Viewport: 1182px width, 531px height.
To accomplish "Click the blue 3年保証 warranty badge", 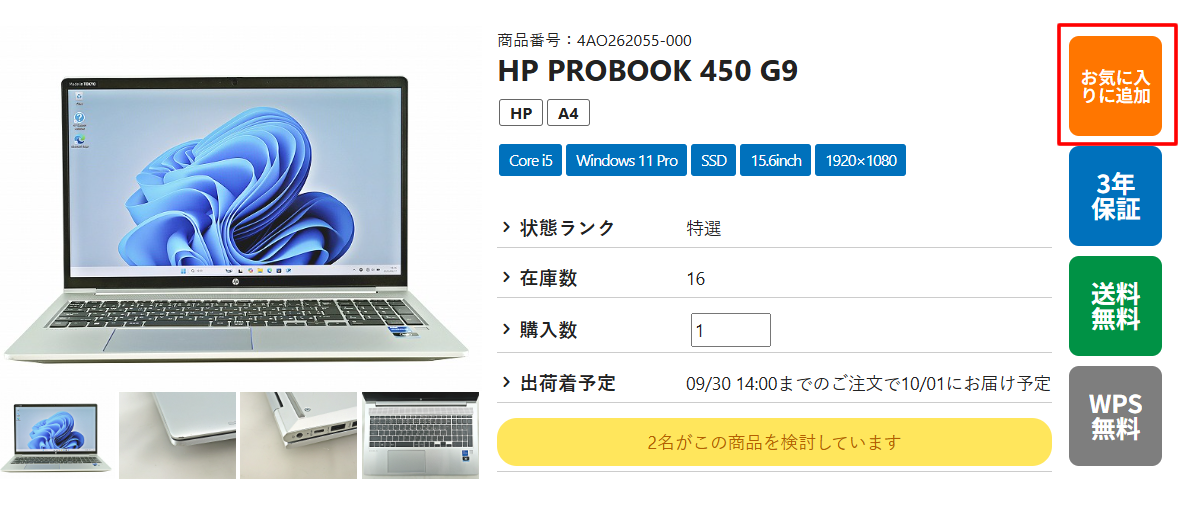I will point(1115,196).
